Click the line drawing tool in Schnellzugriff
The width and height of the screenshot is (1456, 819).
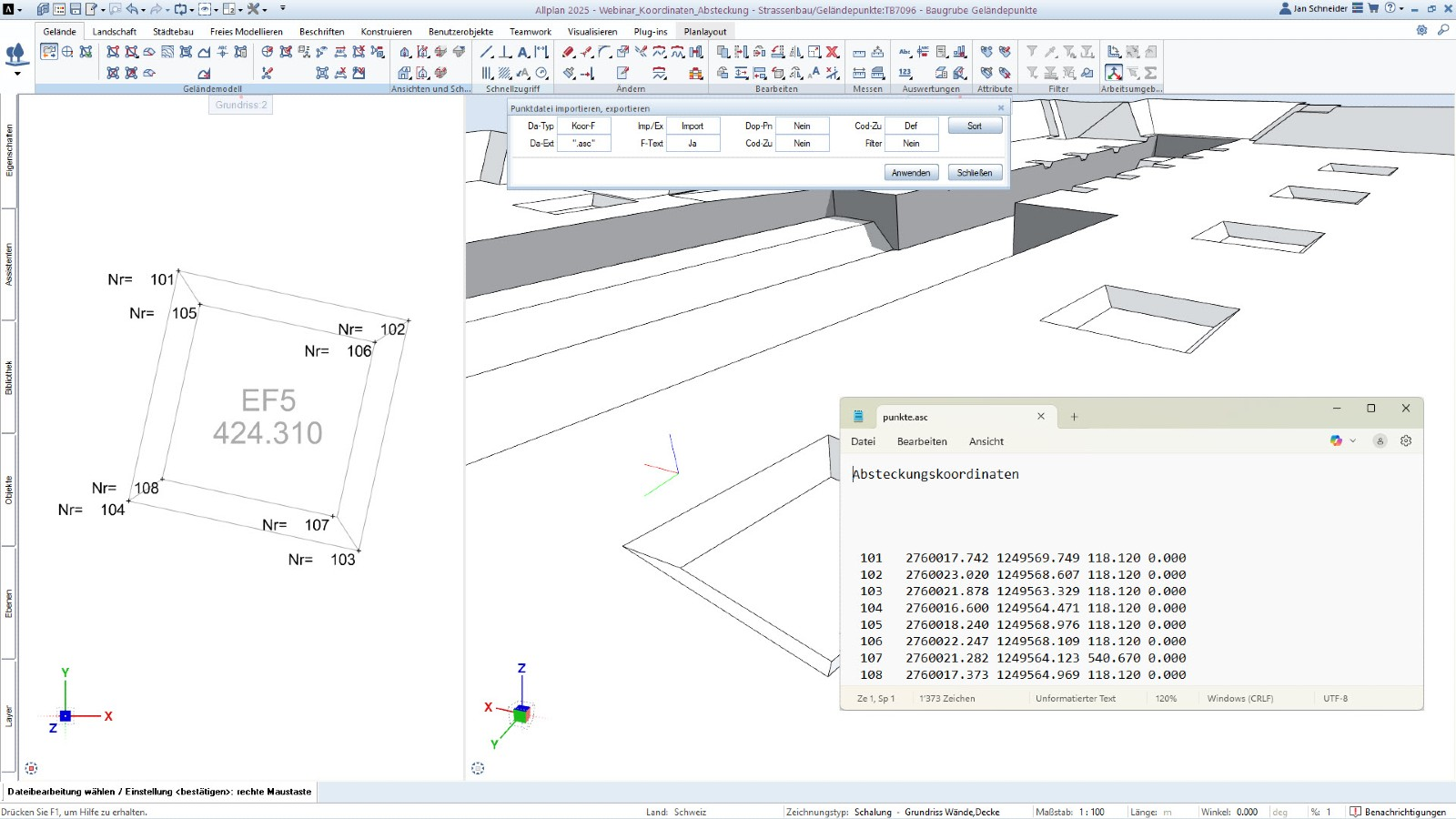tap(487, 52)
